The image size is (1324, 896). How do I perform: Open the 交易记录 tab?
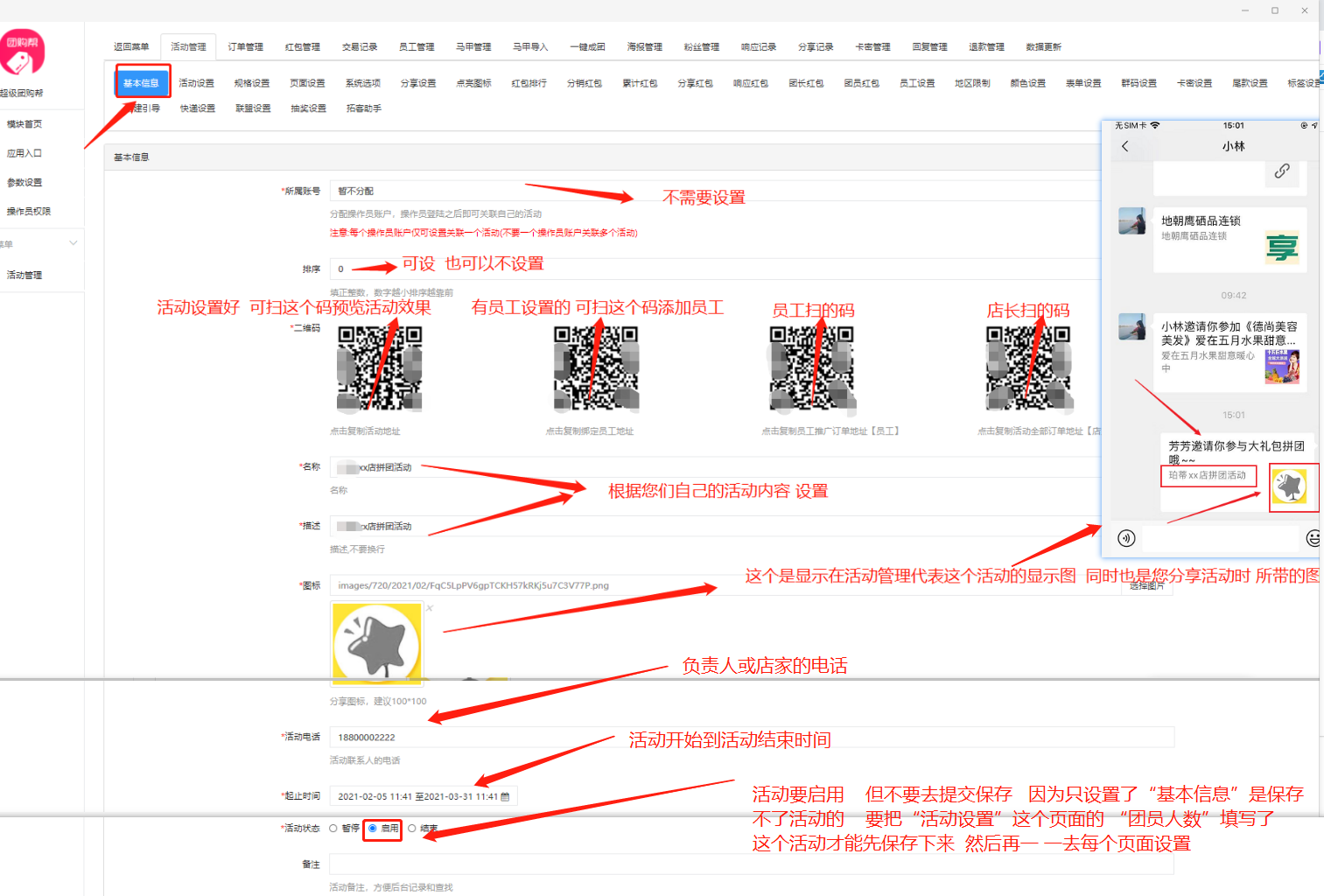360,47
